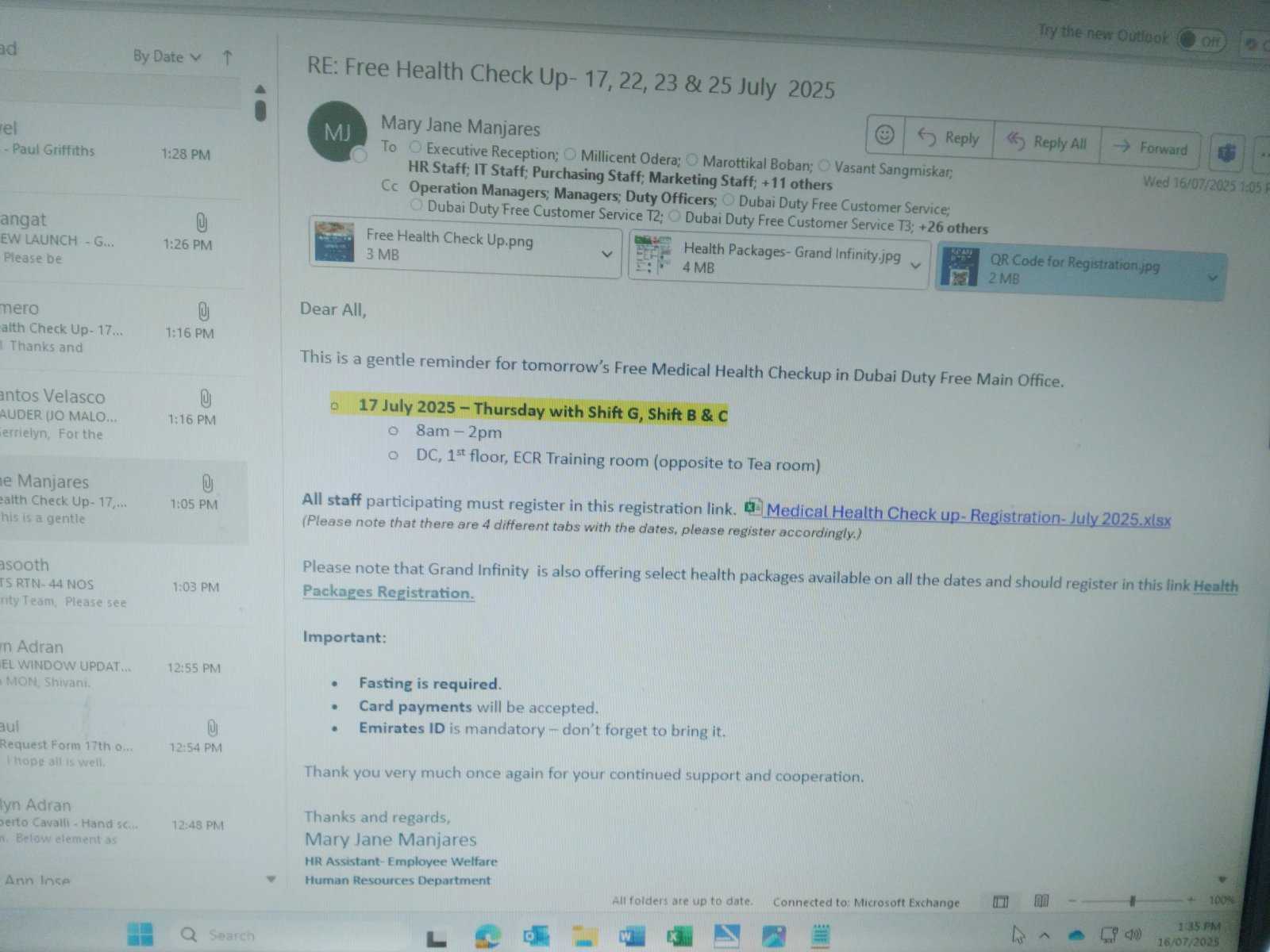This screenshot has height=952, width=1270.
Task: Open Medical Health Check up- Registration xlsx link
Action: tap(968, 515)
